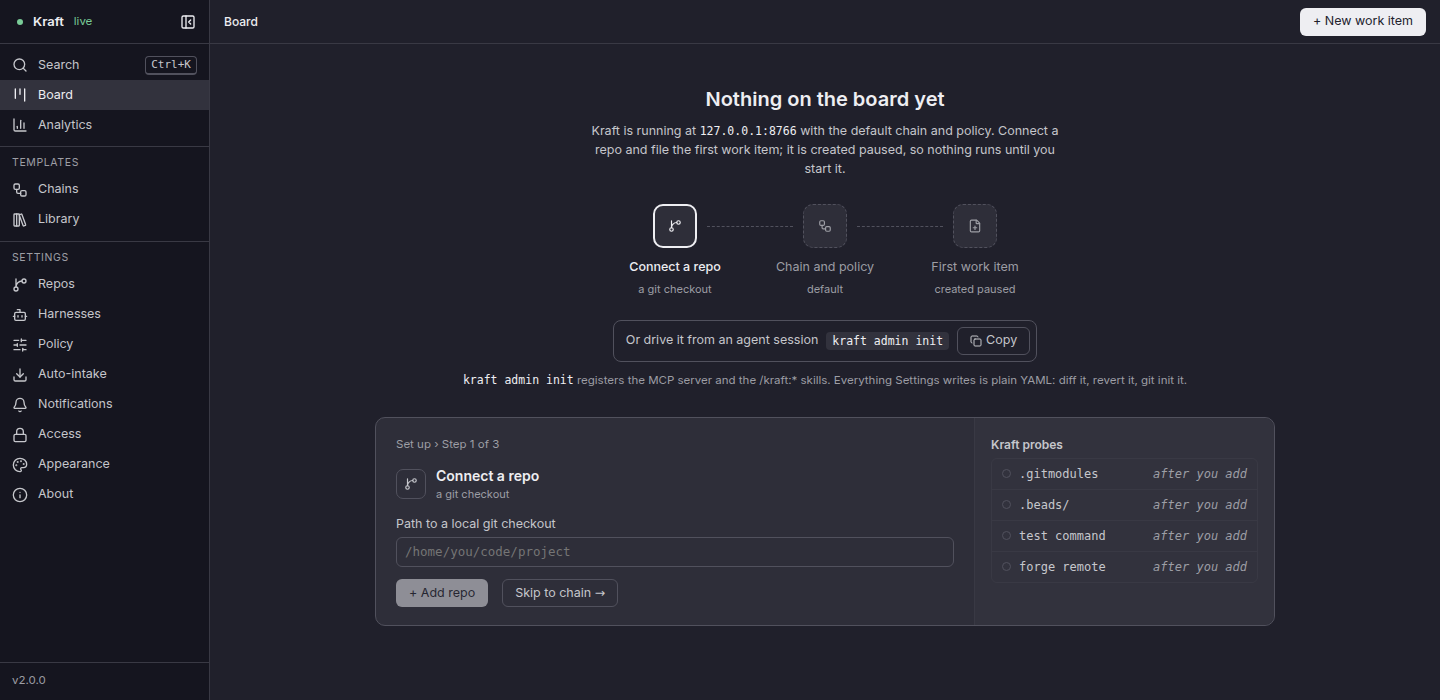
Task: Click the Board page title
Action: (x=241, y=22)
